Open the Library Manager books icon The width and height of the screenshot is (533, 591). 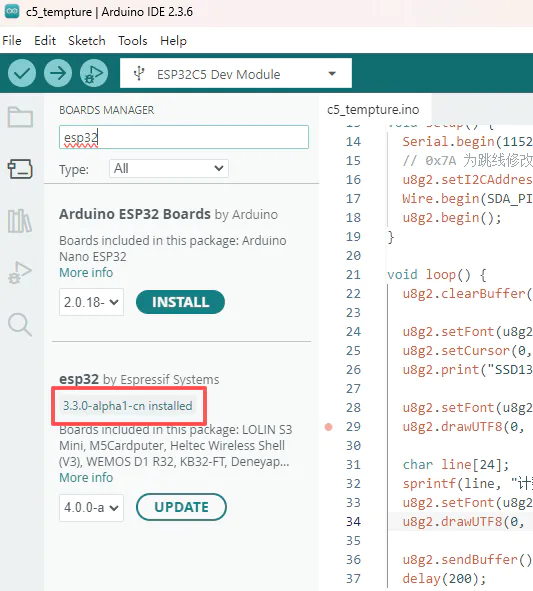(20, 221)
